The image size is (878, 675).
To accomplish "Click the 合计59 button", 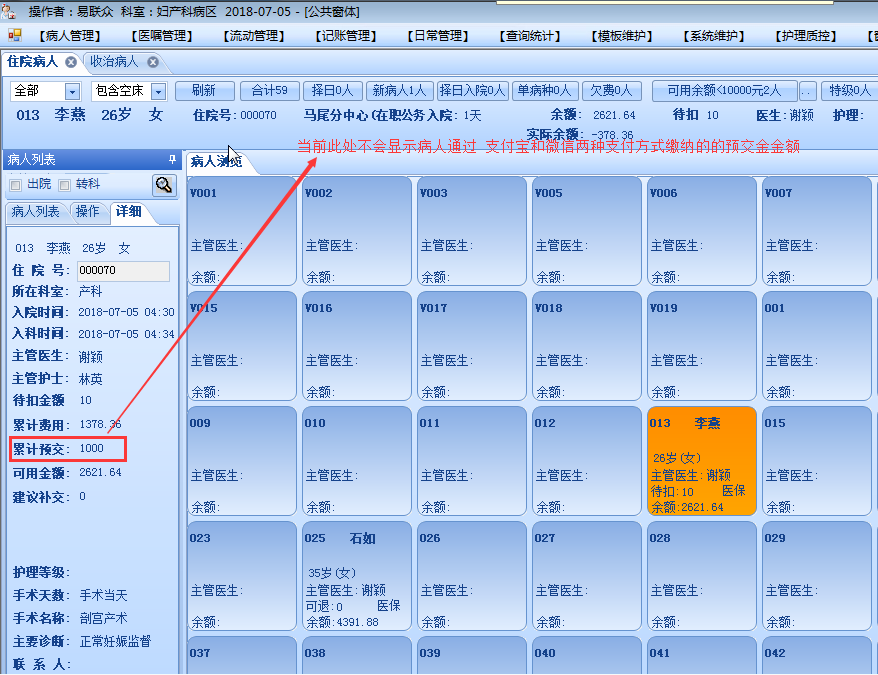I will (x=269, y=91).
